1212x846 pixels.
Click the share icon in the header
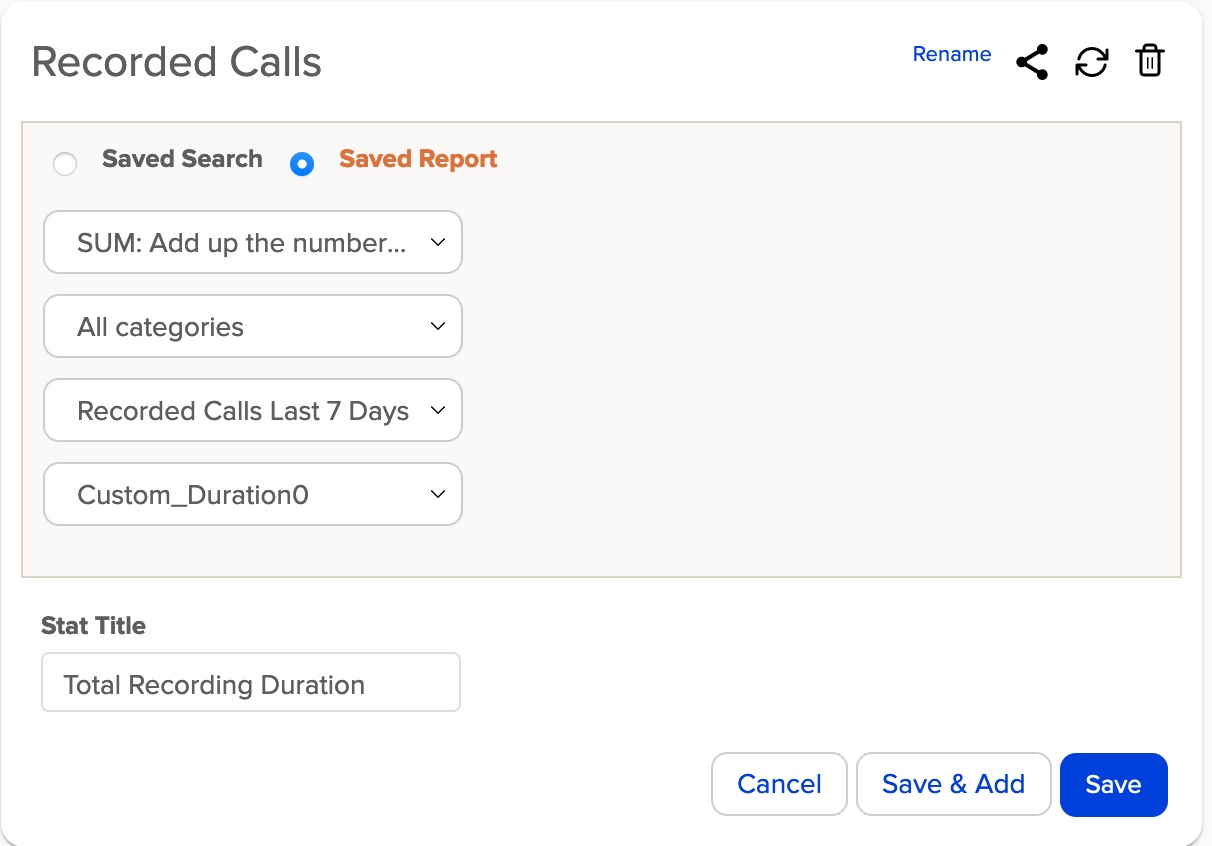(x=1031, y=60)
